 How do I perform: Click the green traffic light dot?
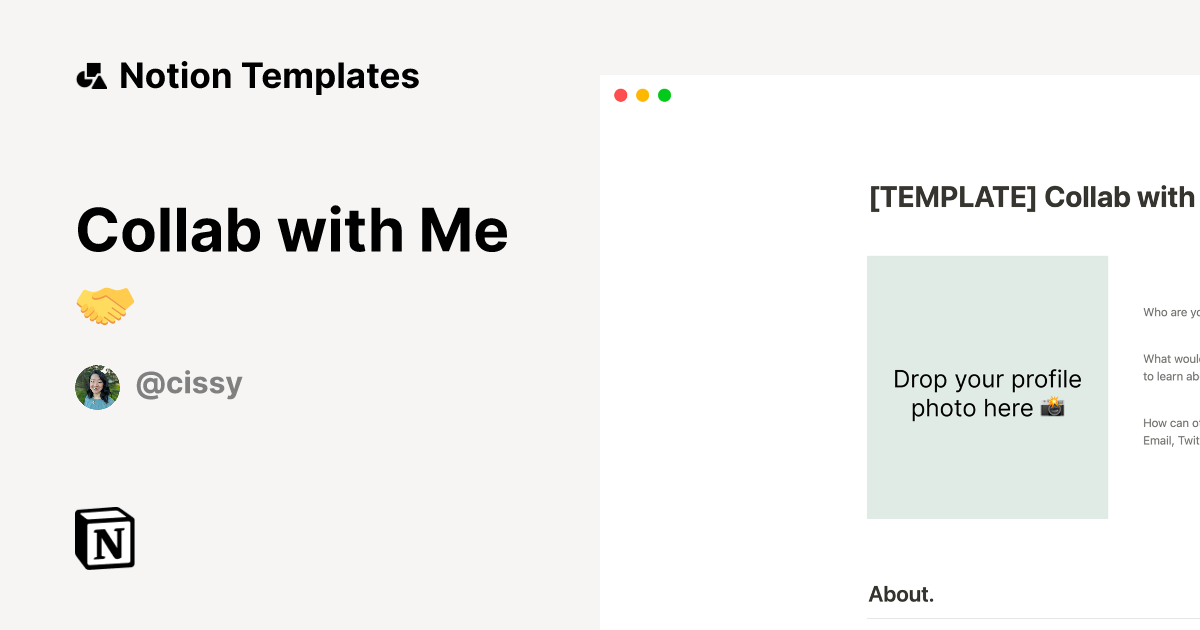pyautogui.click(x=665, y=95)
